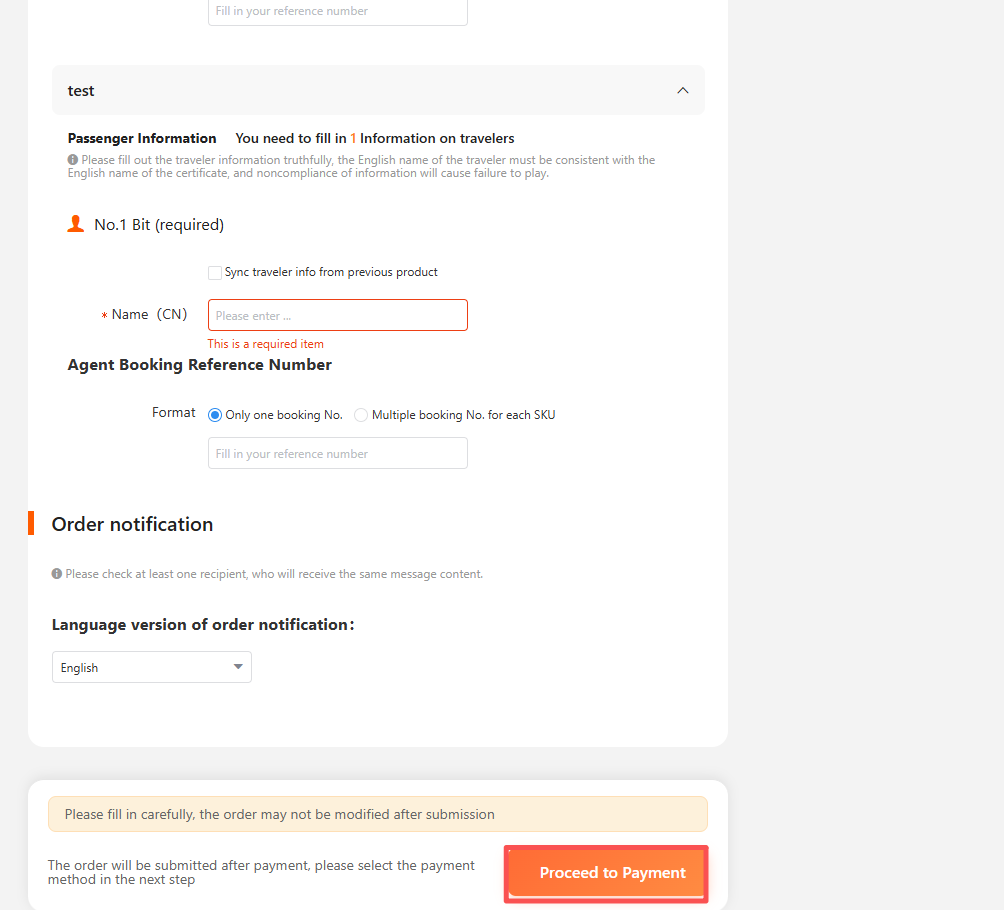Click the top reference number field
1004x910 pixels.
coord(337,12)
